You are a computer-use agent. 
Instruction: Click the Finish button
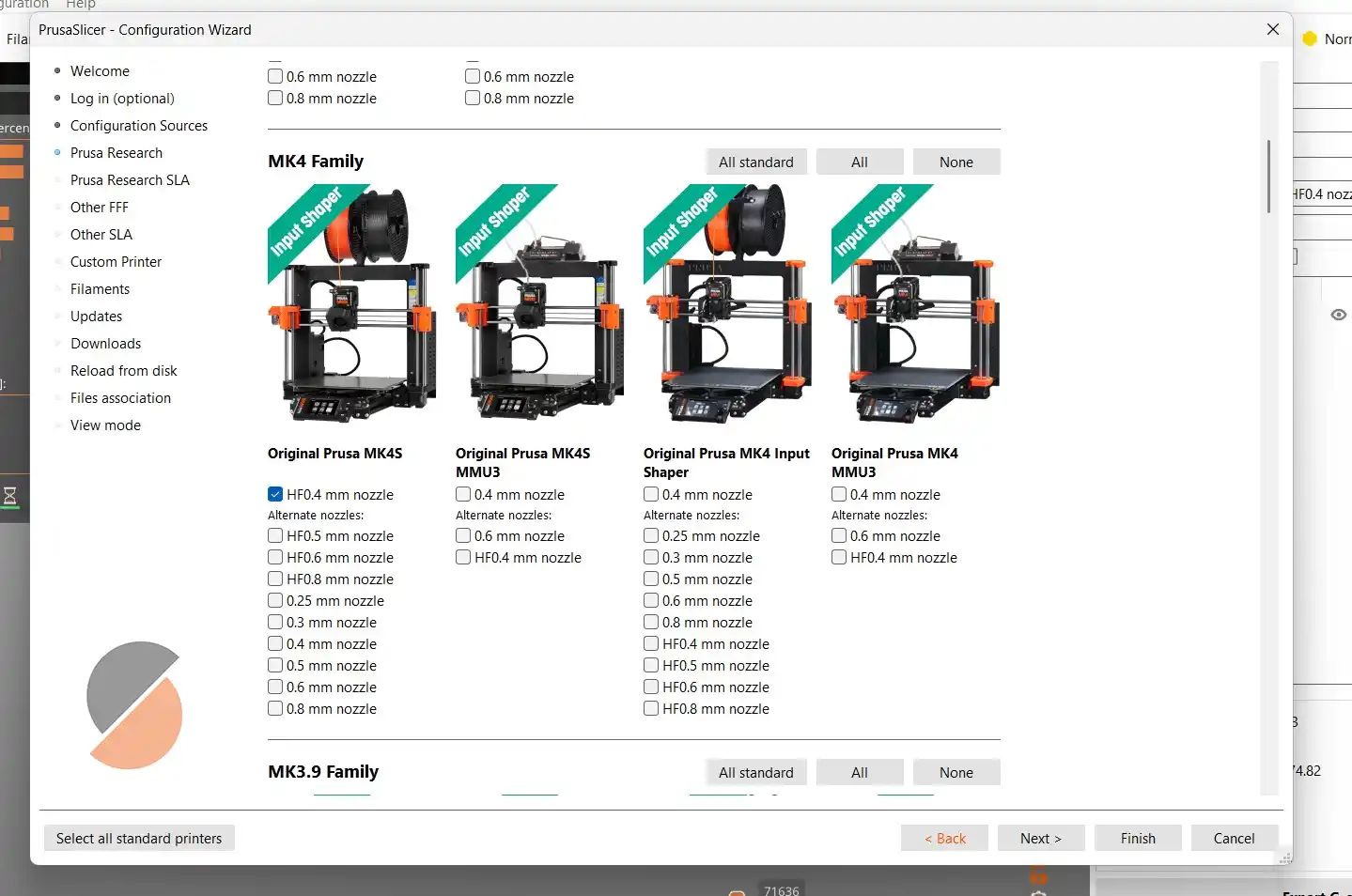click(x=1138, y=838)
